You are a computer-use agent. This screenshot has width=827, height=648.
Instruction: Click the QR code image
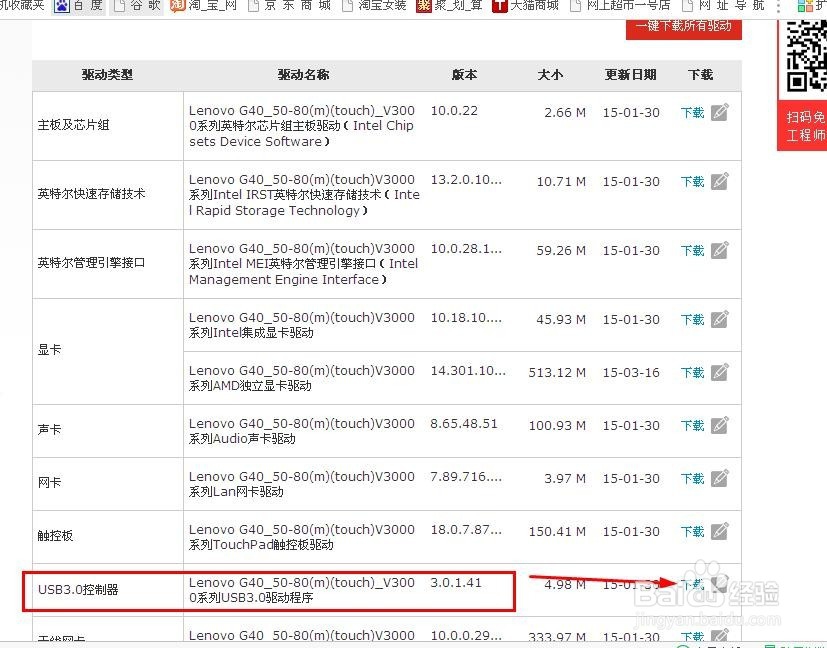pos(806,56)
